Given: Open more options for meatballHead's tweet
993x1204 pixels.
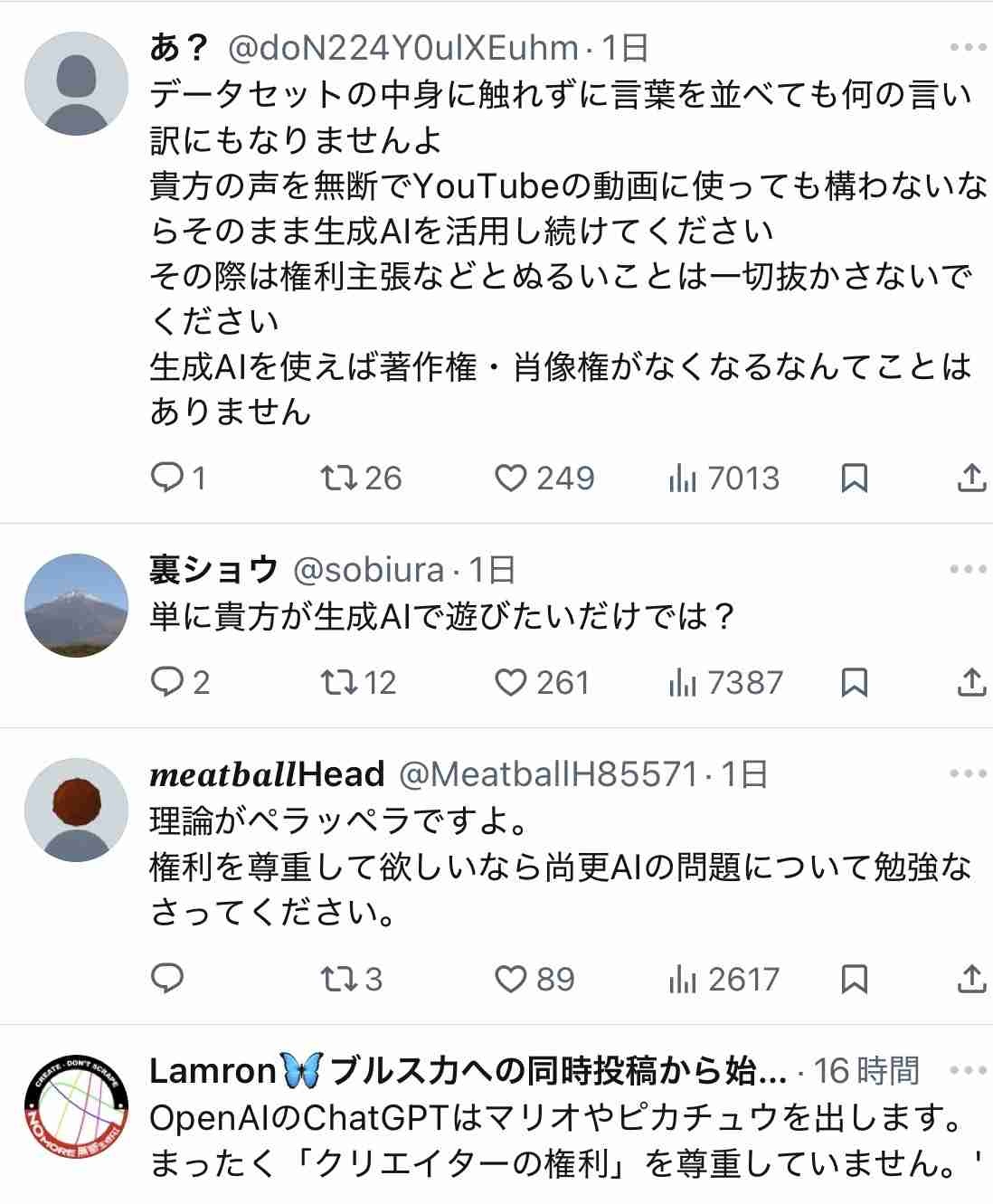Looking at the screenshot, I should click(x=968, y=773).
